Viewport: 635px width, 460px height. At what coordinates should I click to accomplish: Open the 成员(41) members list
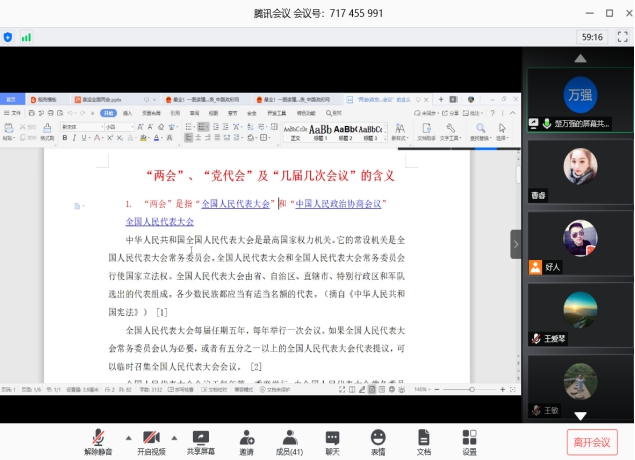coord(289,441)
